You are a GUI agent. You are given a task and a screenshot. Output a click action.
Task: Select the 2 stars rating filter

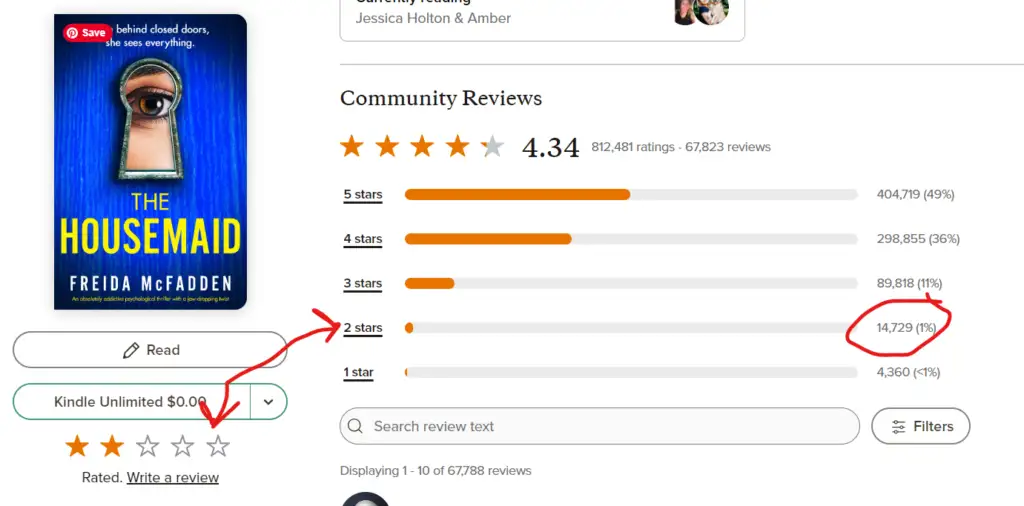tap(363, 328)
